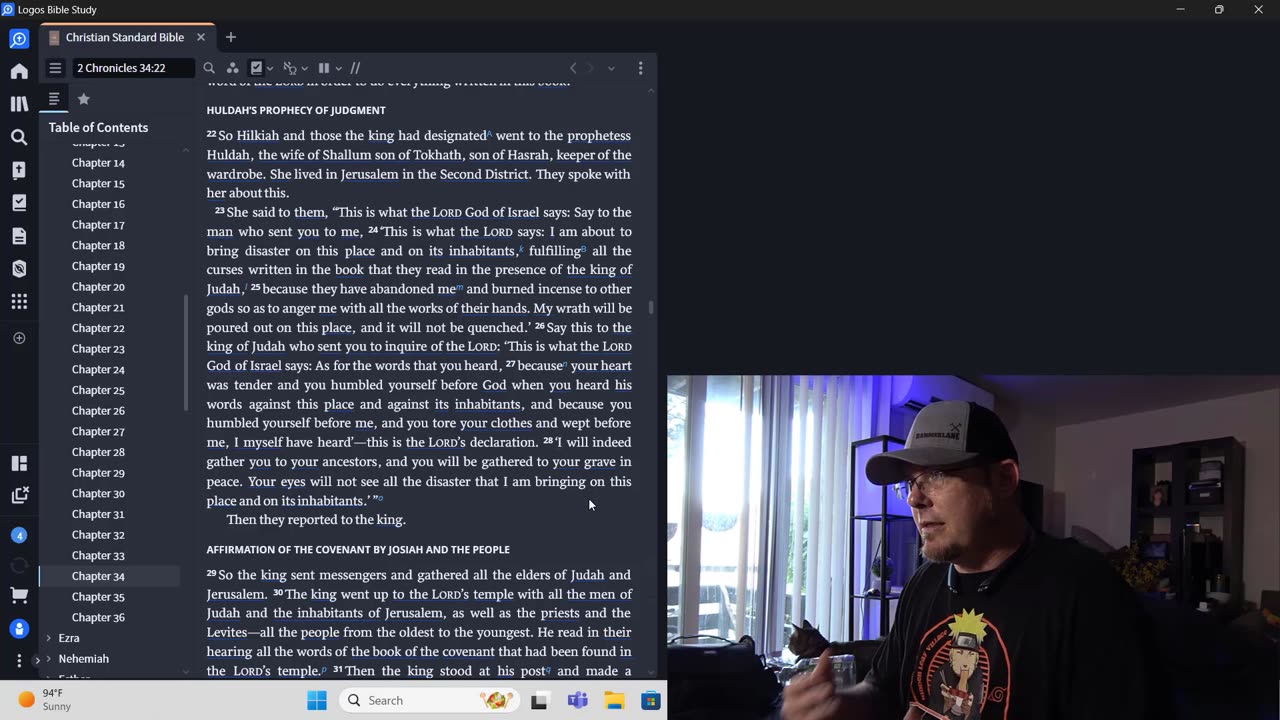Open the panel menu three-dots button
Viewport: 1280px width, 720px height.
click(641, 68)
